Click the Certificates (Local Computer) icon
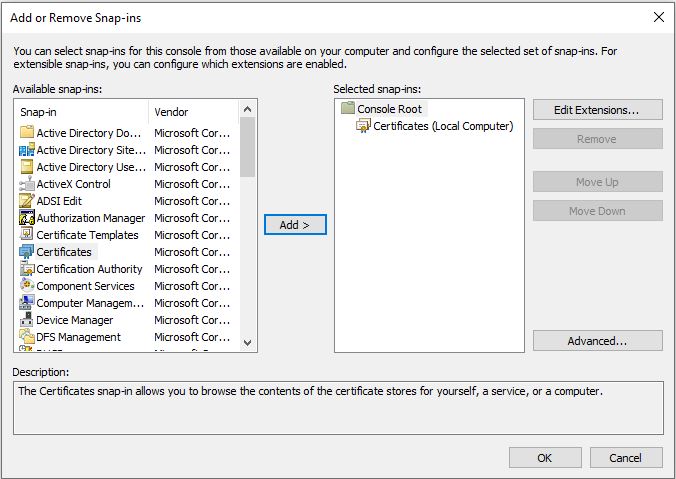Screen dimensions: 676x479 point(363,125)
